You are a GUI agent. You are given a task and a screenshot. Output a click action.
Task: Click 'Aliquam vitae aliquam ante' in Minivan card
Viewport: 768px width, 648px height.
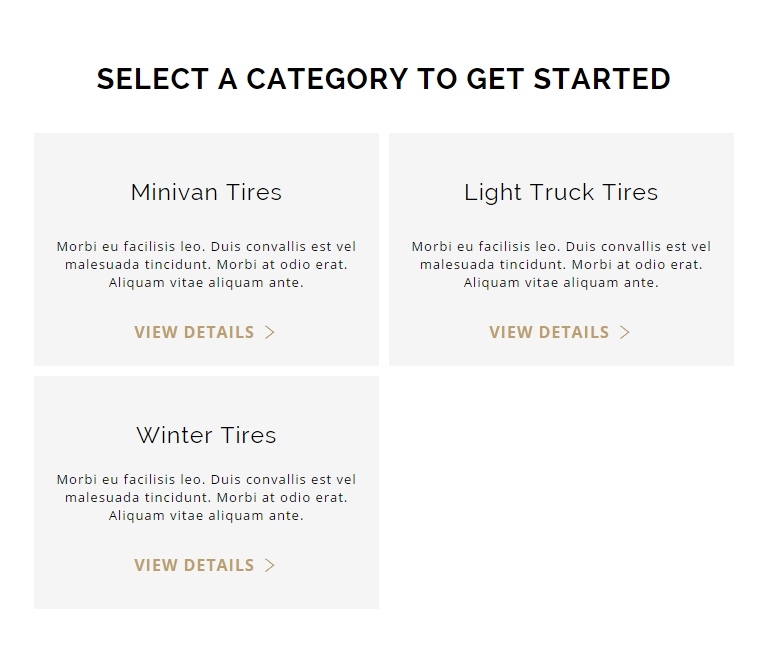coord(205,283)
